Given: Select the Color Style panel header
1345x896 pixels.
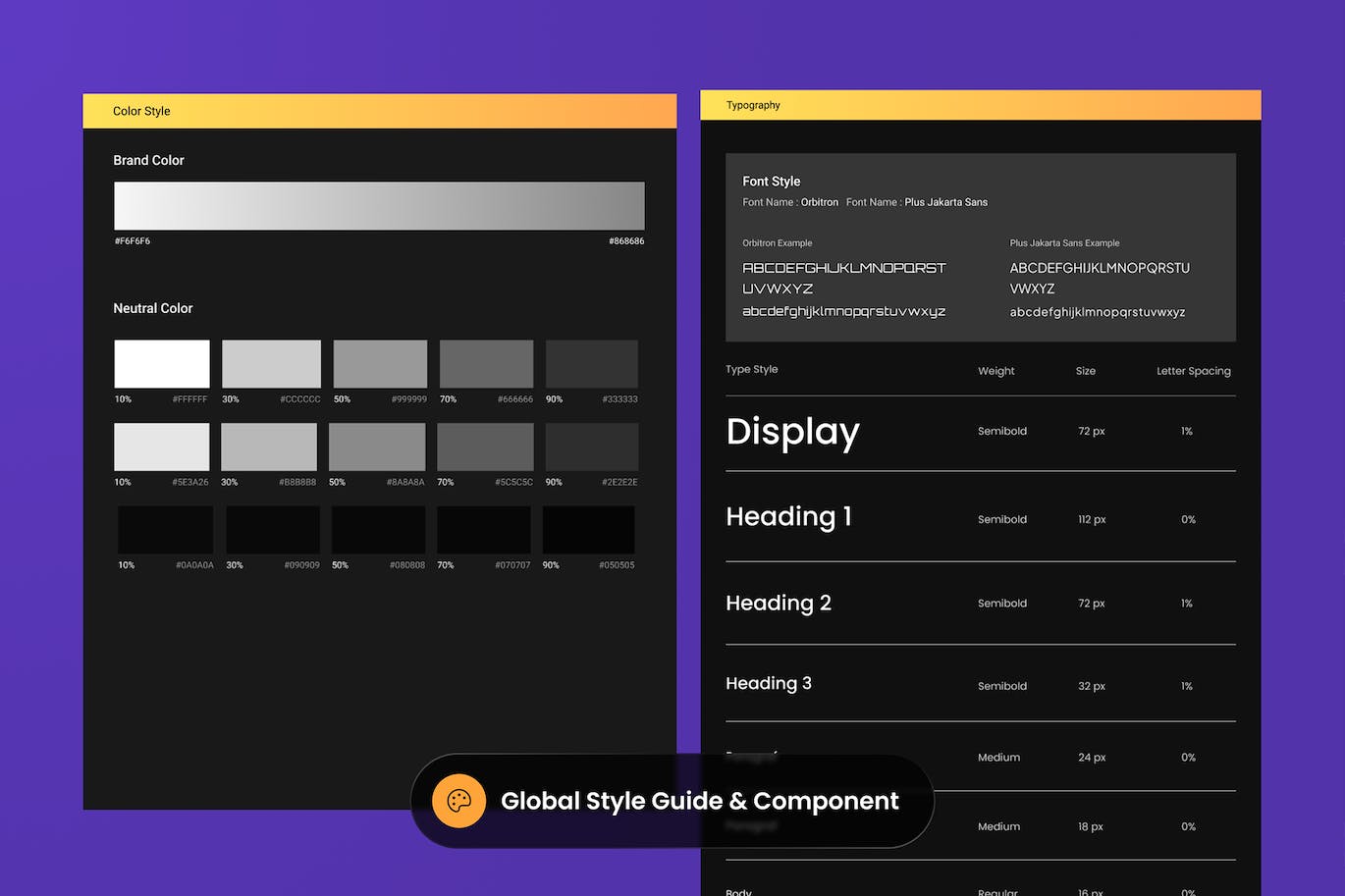Looking at the screenshot, I should (379, 111).
